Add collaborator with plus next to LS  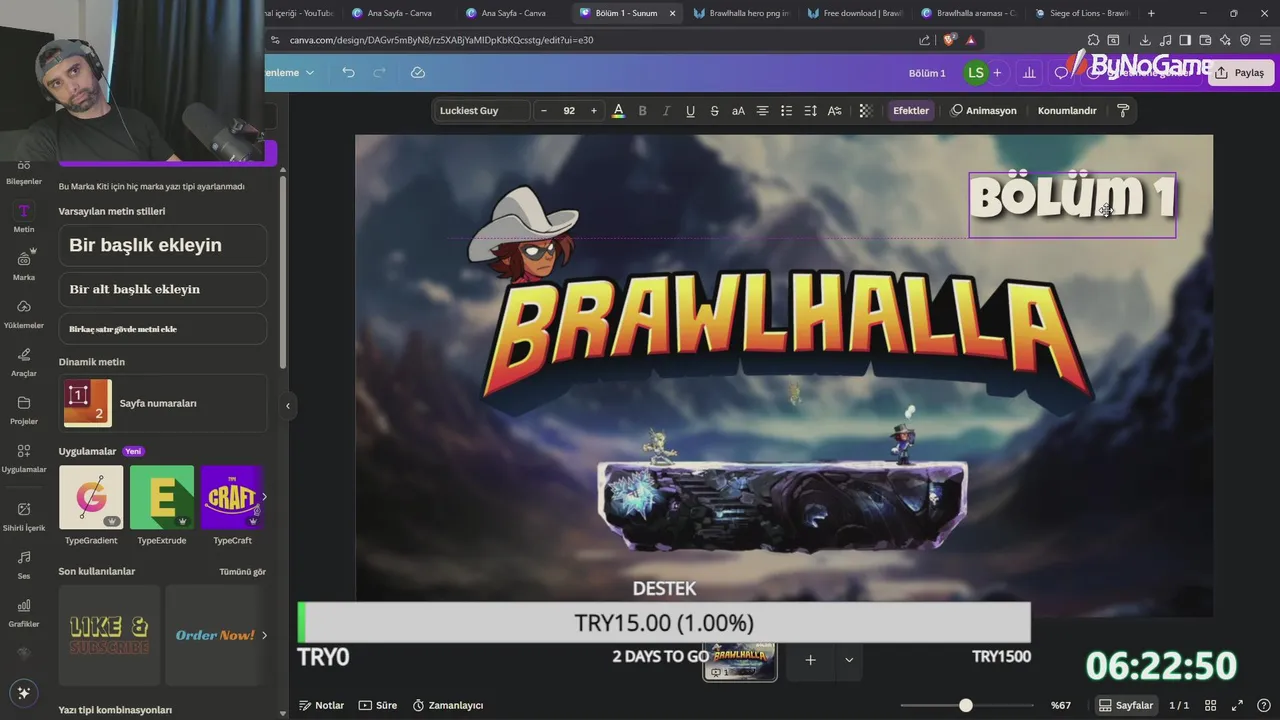[x=997, y=73]
